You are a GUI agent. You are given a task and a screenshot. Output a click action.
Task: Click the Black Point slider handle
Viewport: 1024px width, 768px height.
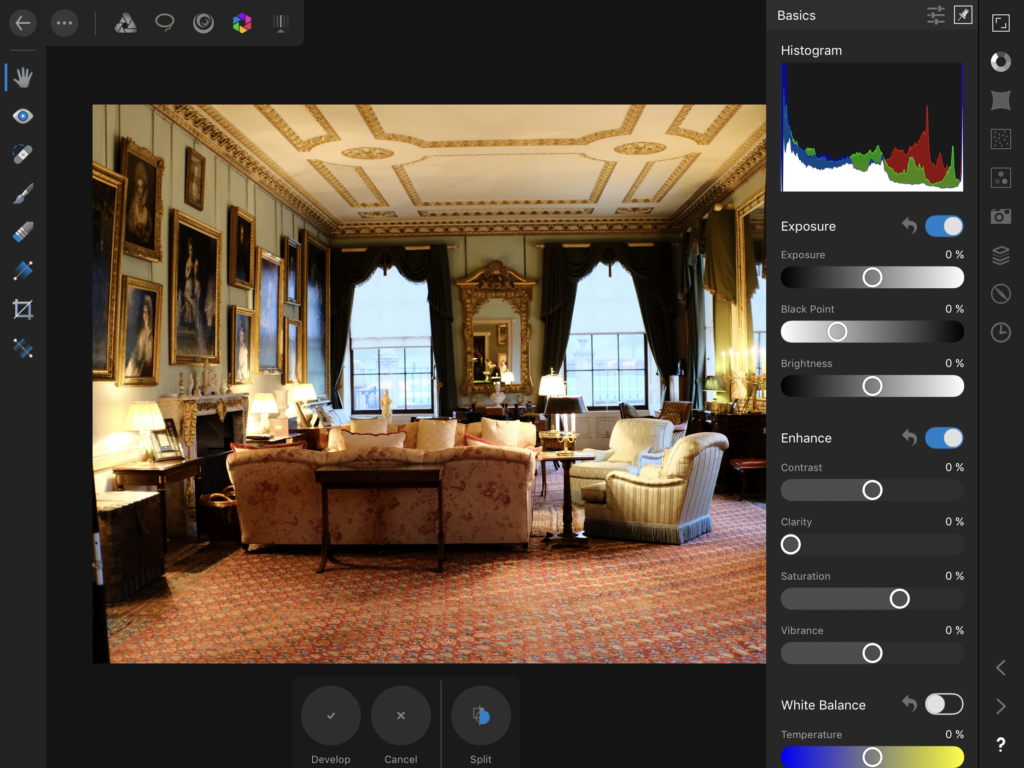coord(837,332)
